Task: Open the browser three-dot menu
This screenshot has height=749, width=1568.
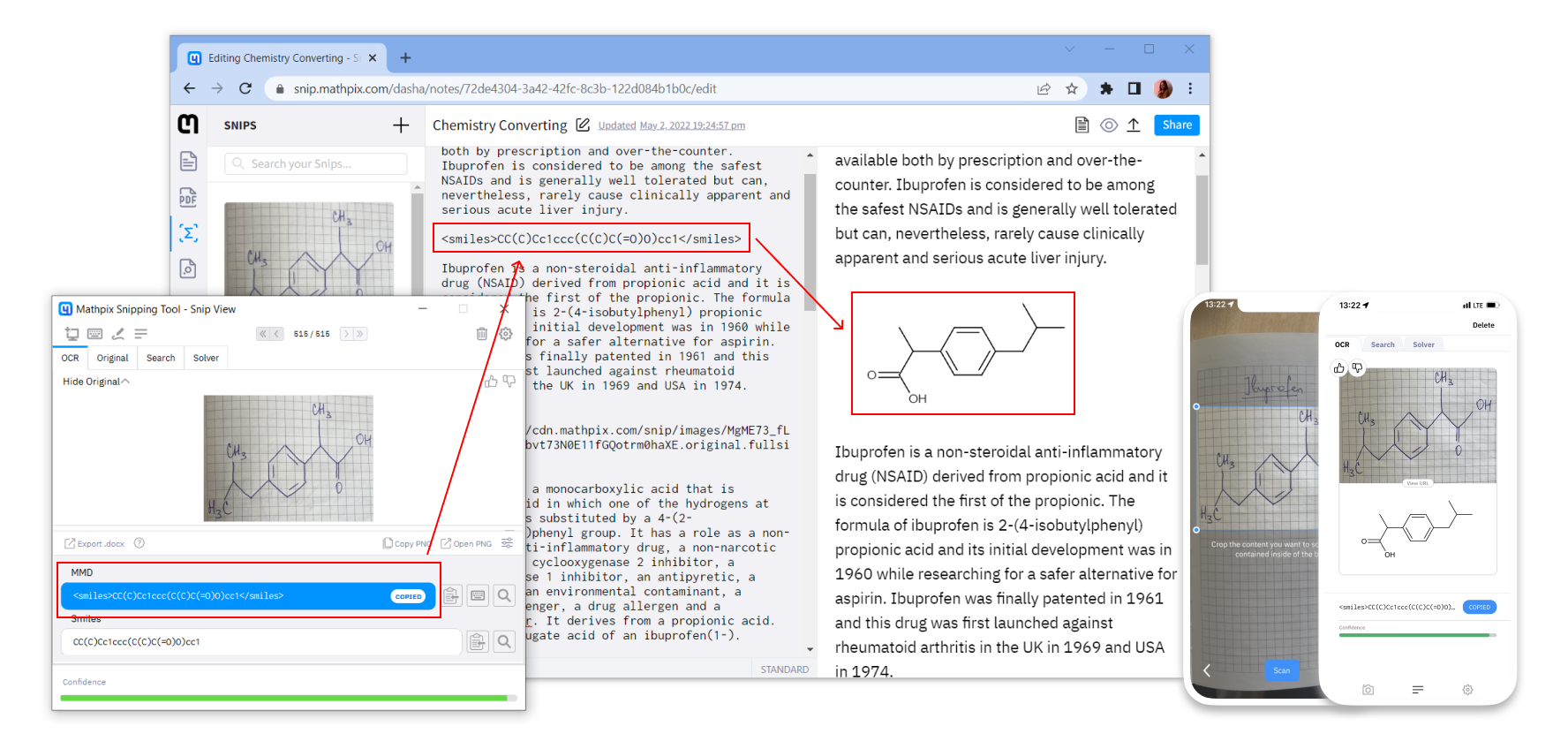Action: tap(1190, 88)
